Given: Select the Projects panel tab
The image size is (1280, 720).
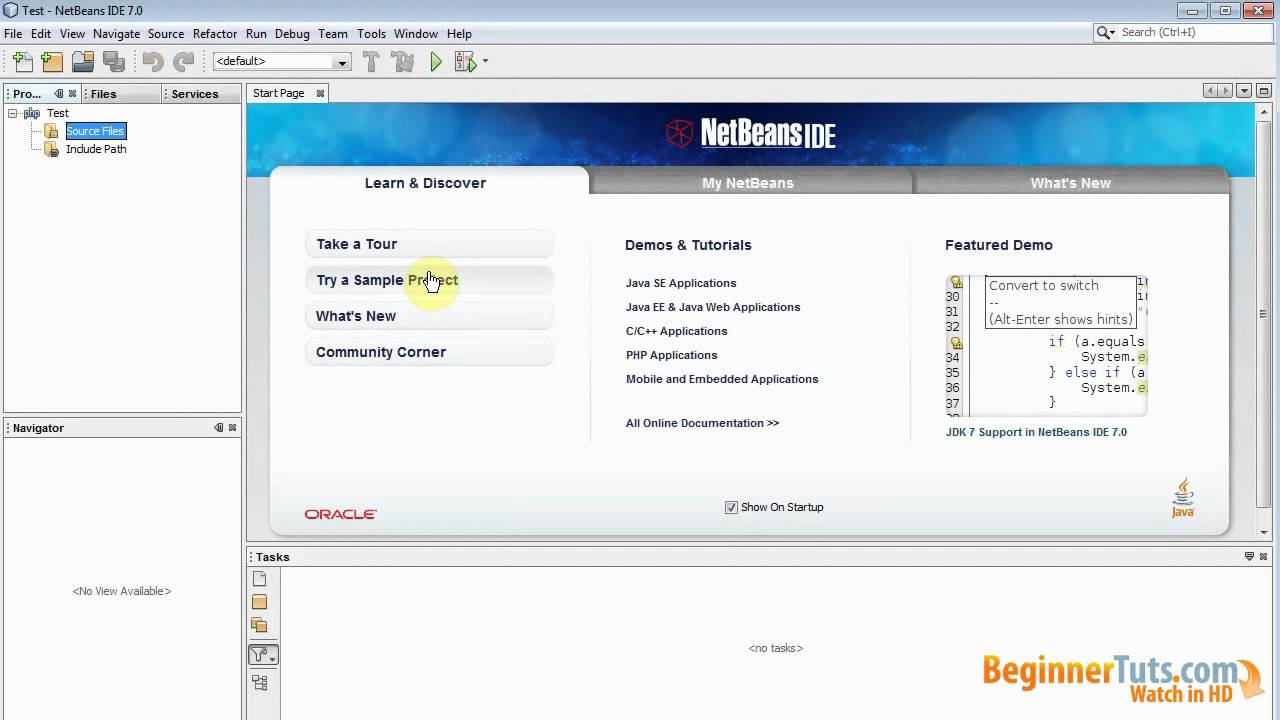Looking at the screenshot, I should (27, 94).
